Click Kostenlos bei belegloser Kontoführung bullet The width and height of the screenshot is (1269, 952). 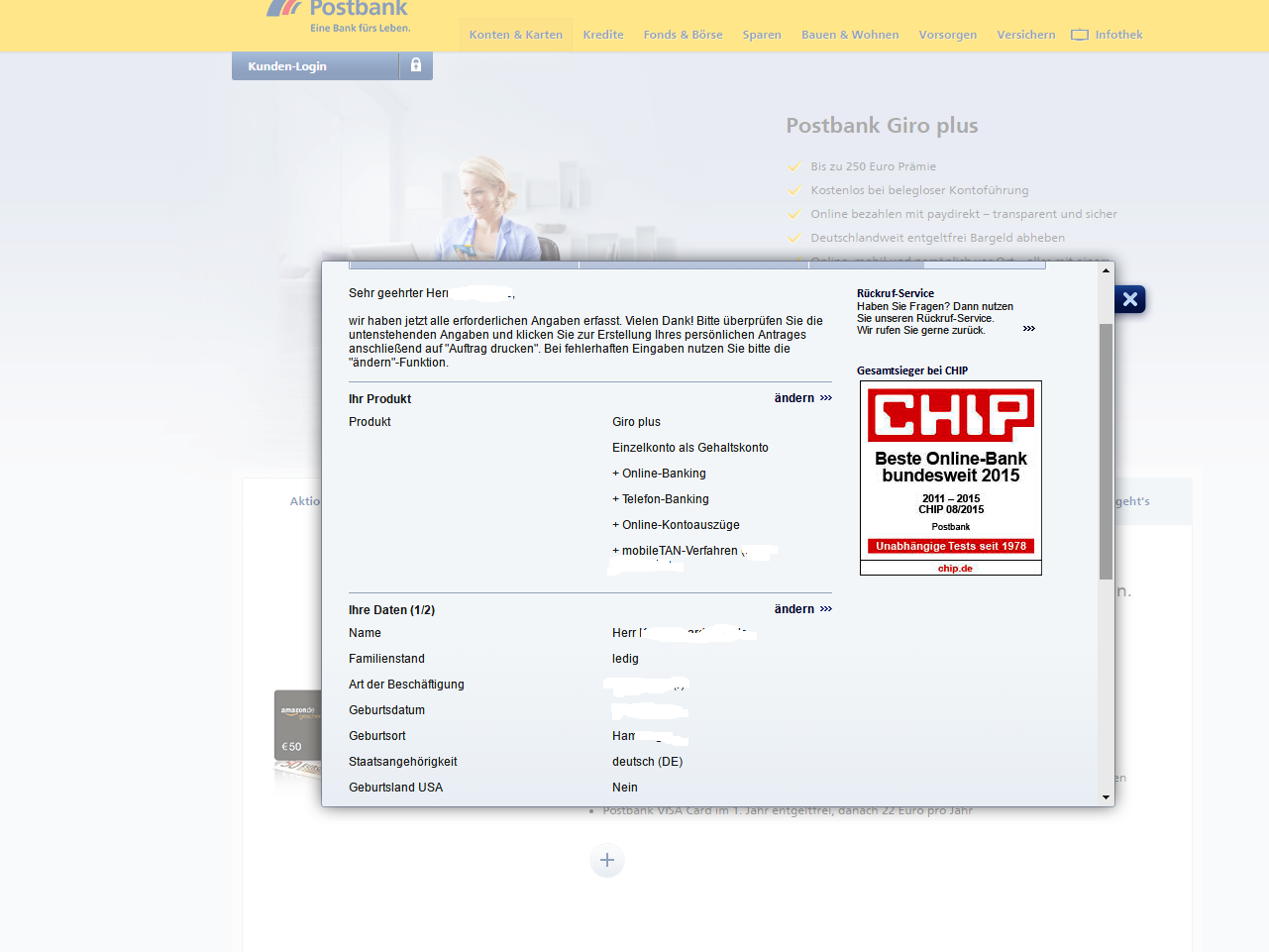point(919,190)
